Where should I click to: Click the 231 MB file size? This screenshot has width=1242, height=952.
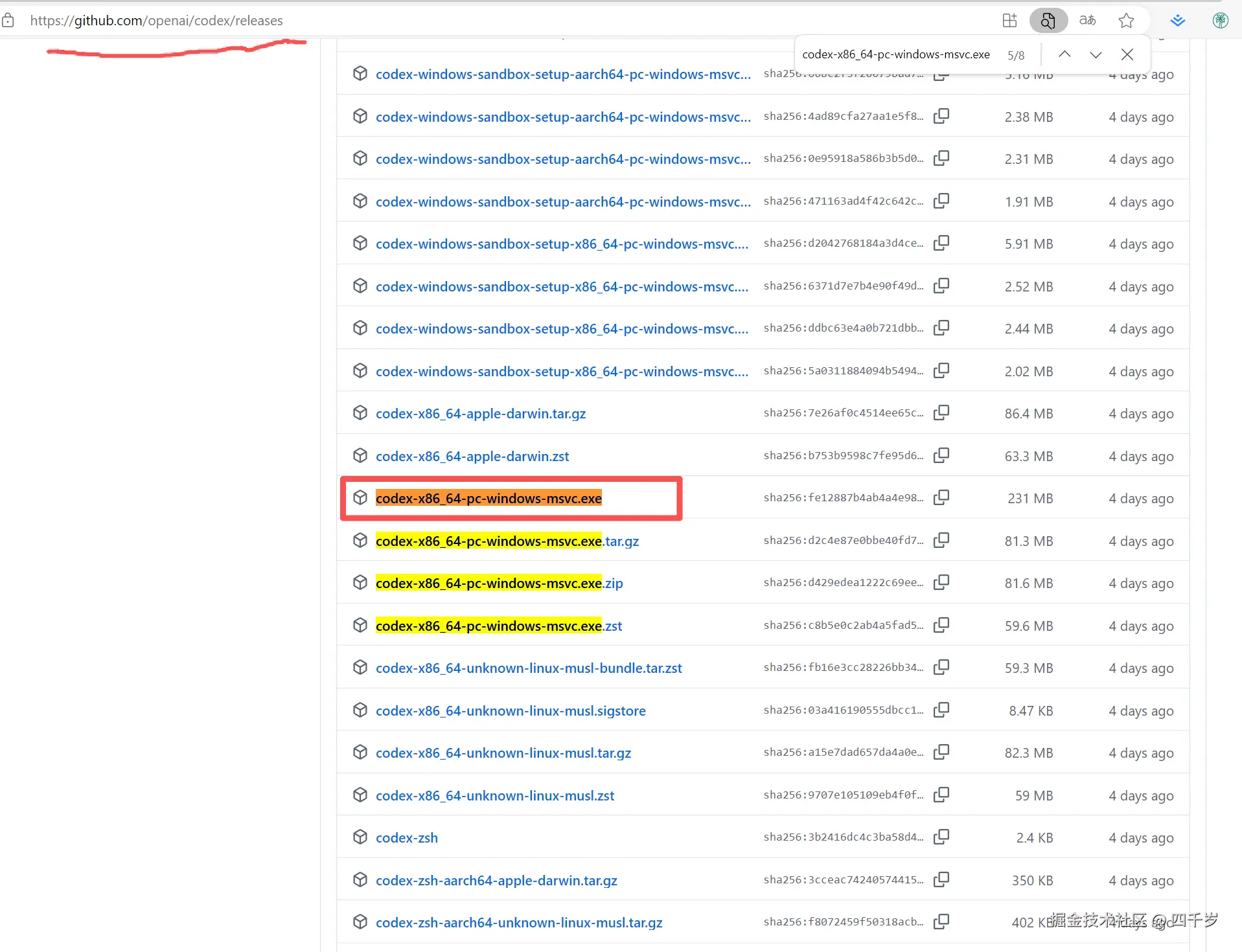tap(1030, 498)
